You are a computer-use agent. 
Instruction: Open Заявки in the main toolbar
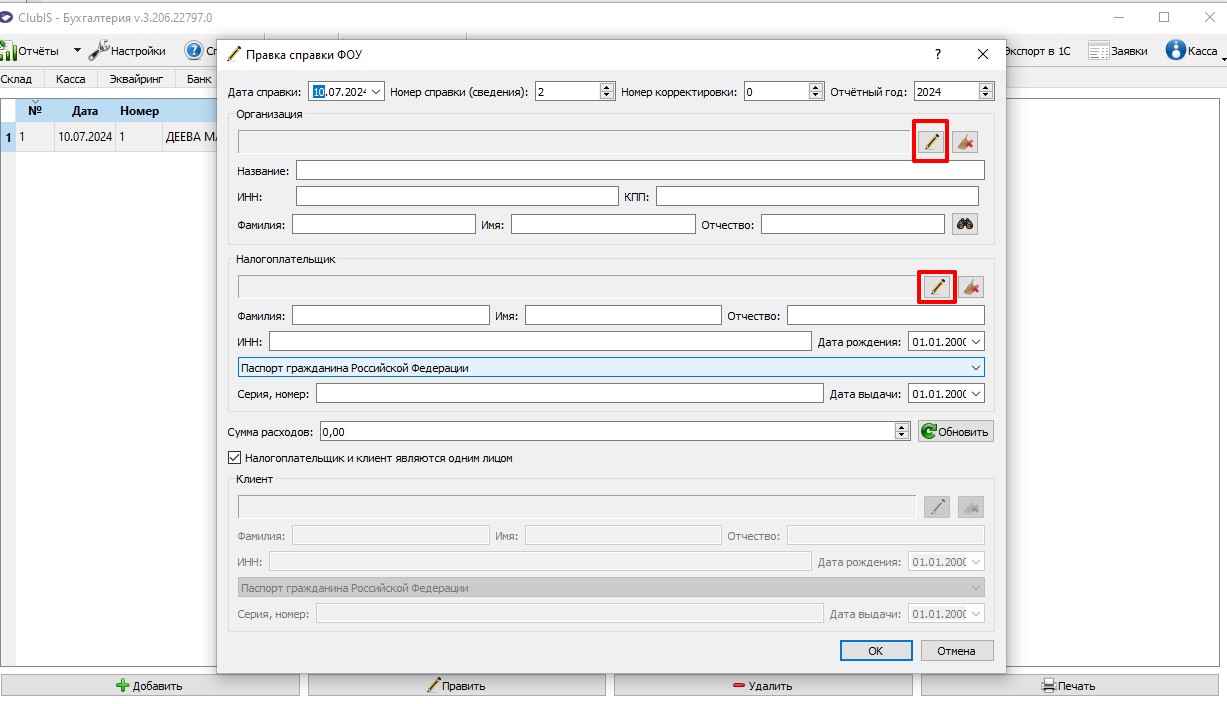click(1118, 51)
